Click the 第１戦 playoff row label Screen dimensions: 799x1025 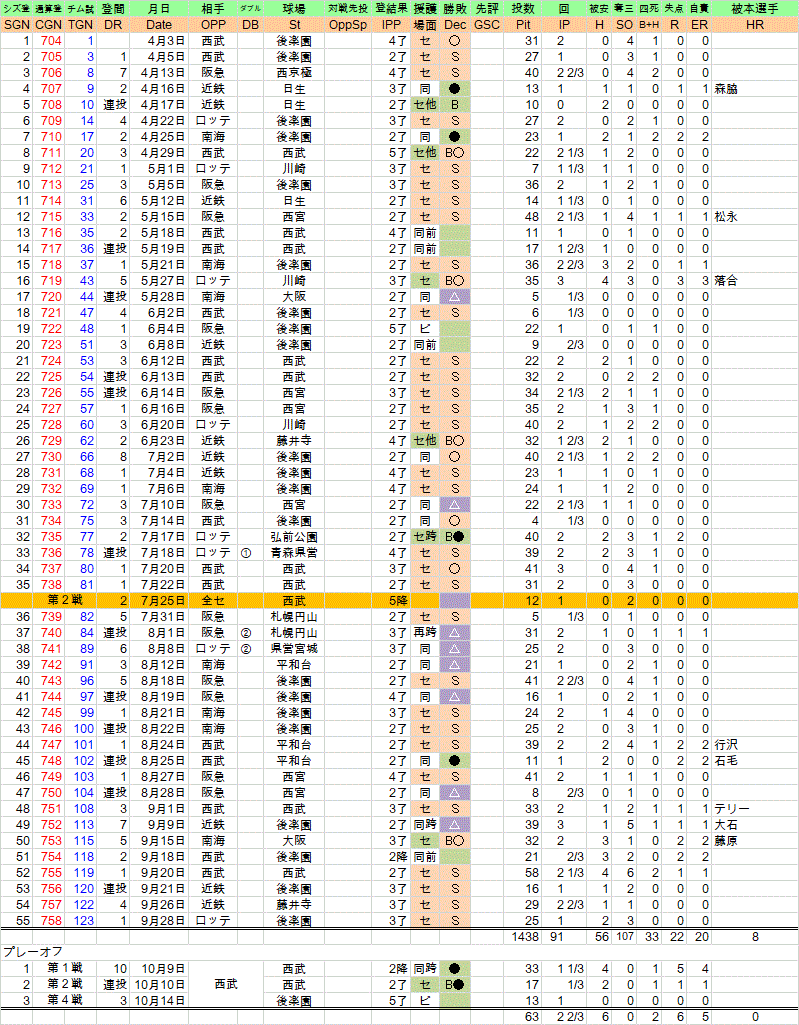coord(65,968)
